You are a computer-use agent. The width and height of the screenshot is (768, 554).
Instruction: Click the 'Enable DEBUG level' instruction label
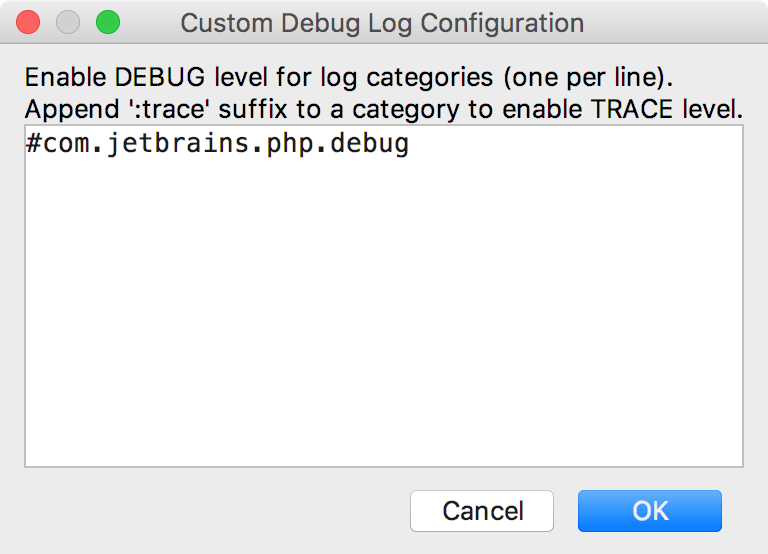point(349,77)
